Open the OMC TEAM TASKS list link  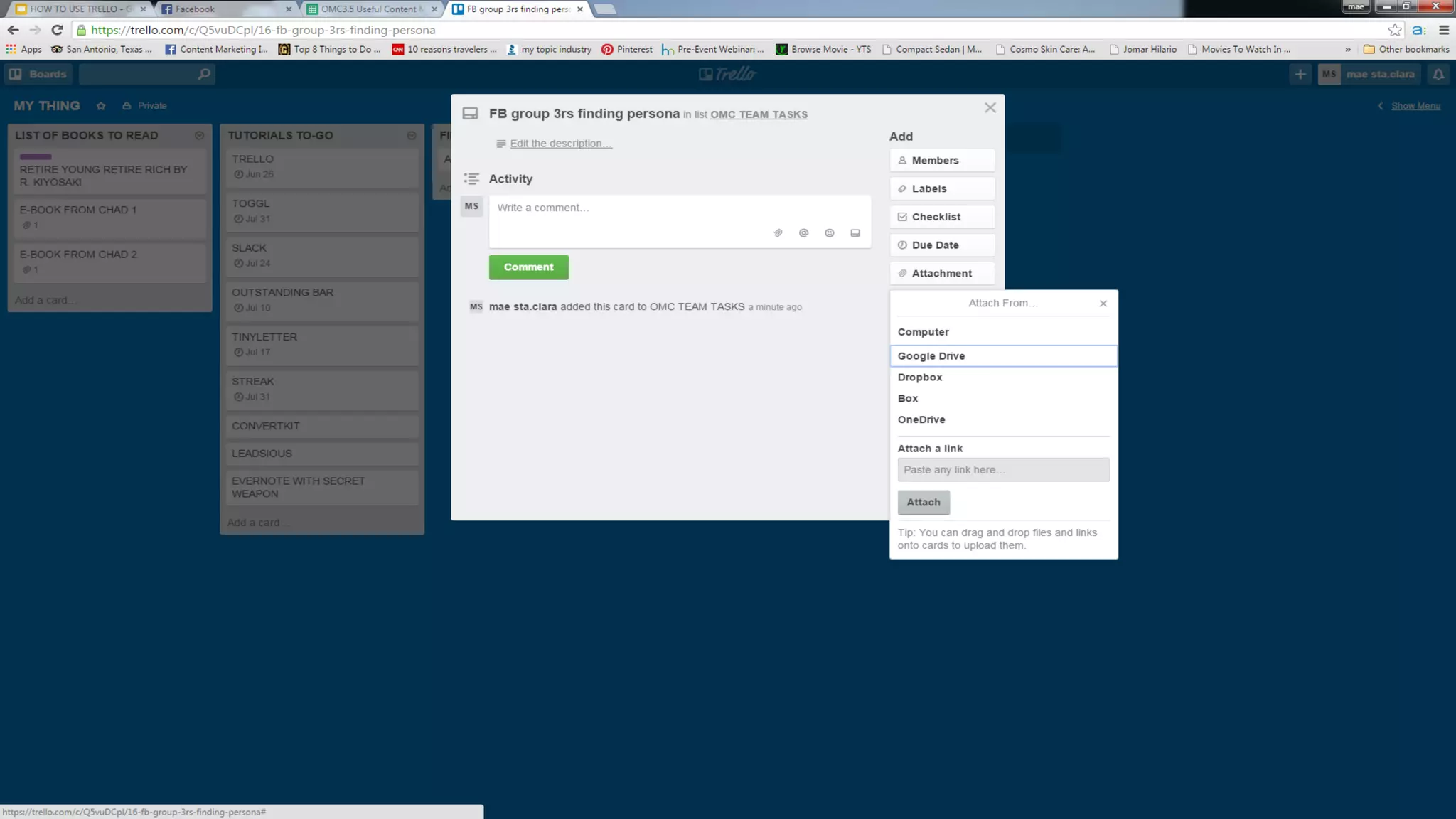[759, 114]
